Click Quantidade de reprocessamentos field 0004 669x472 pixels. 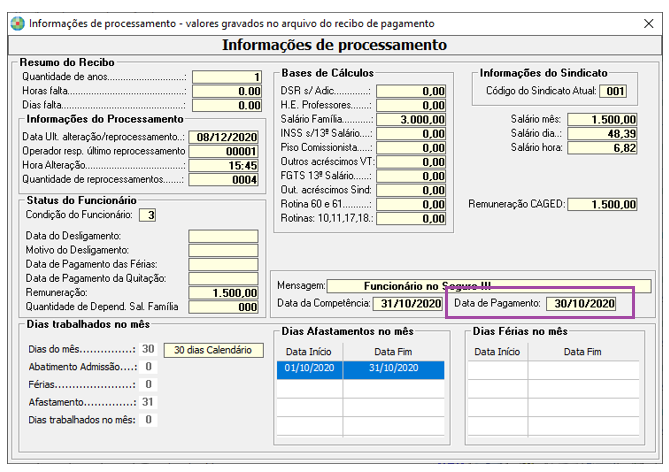pos(224,180)
